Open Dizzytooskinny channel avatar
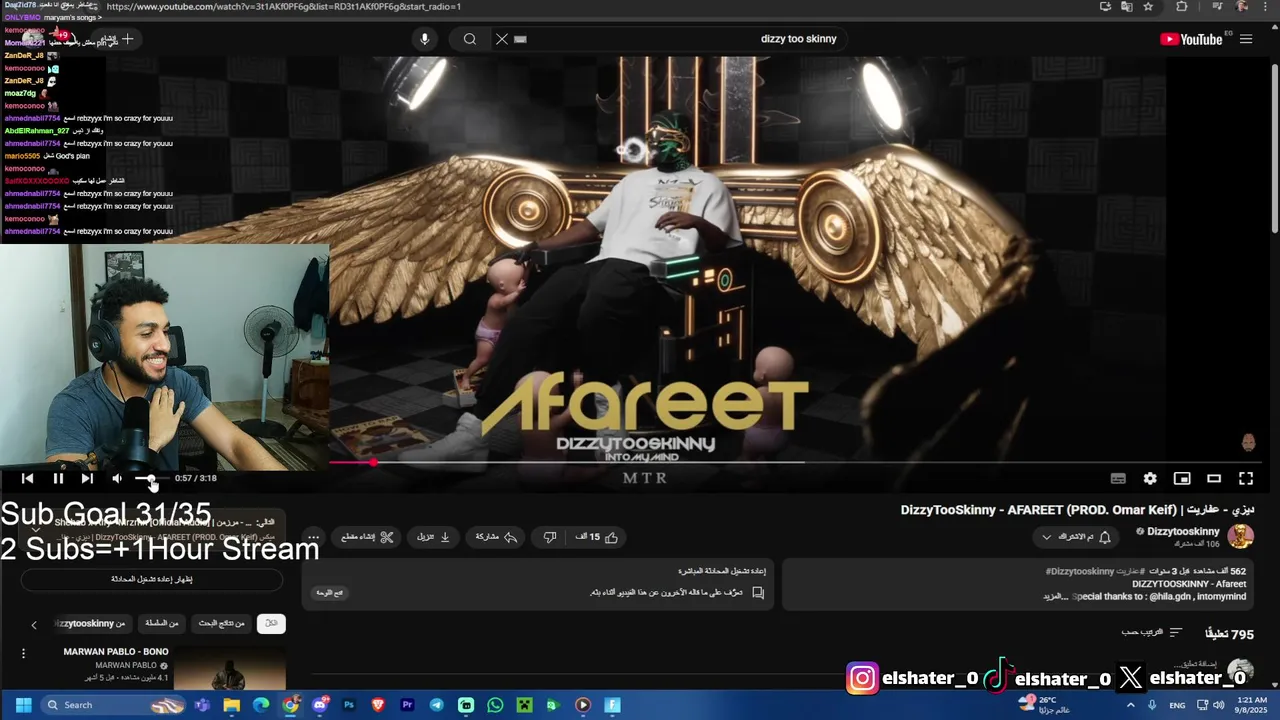 [1240, 536]
